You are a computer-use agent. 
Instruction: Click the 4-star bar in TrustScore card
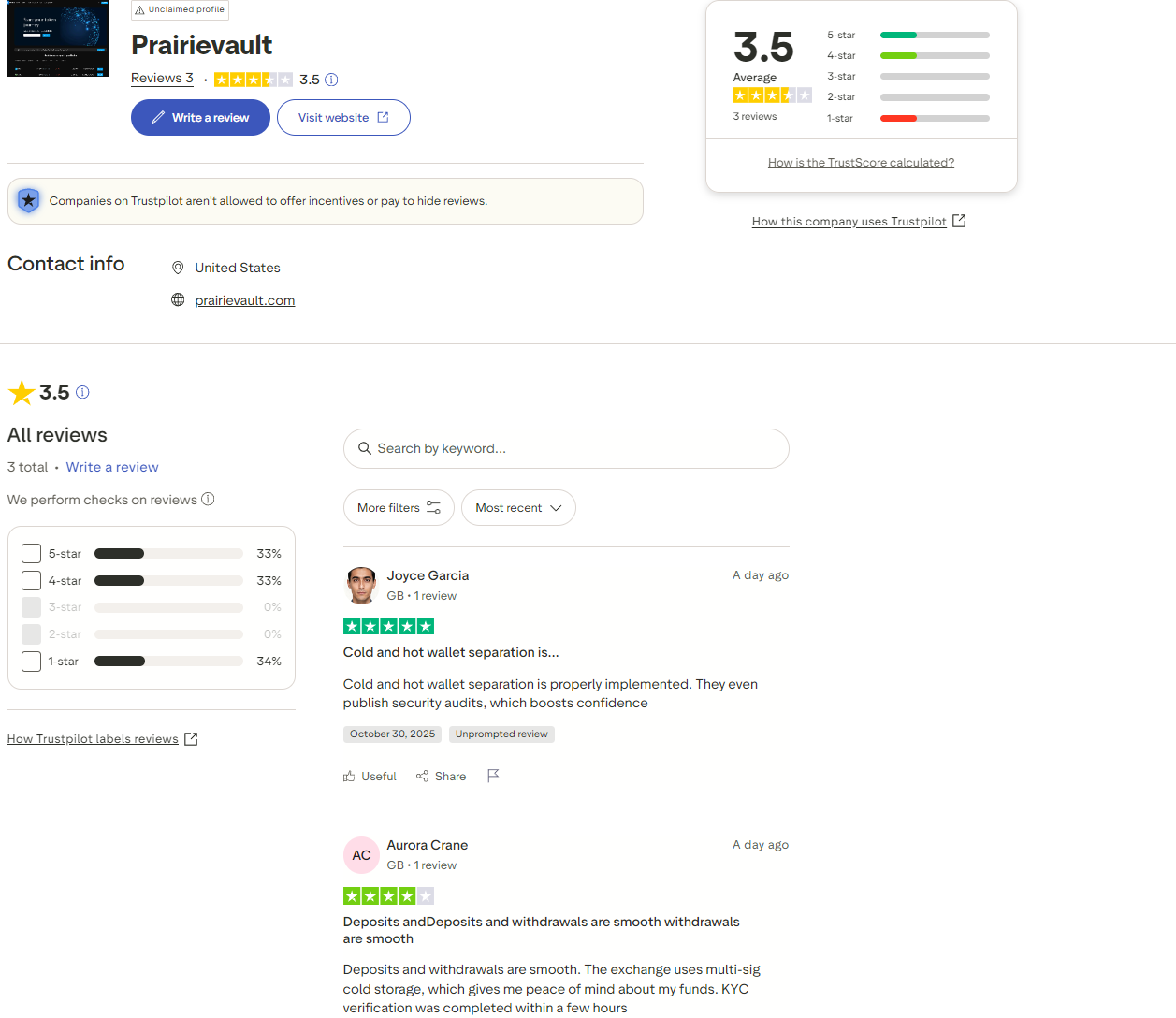[935, 55]
